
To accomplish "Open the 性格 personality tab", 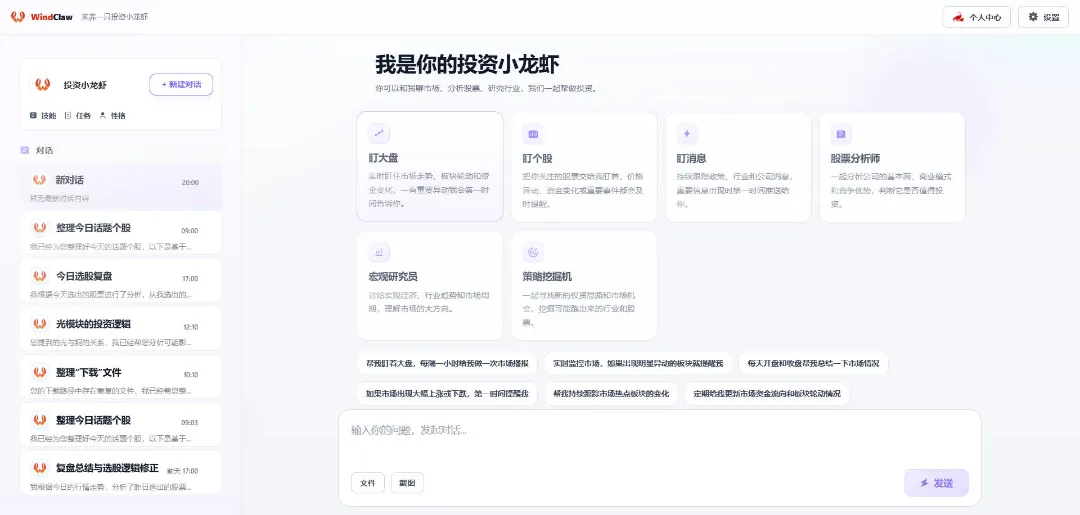I will pyautogui.click(x=112, y=116).
